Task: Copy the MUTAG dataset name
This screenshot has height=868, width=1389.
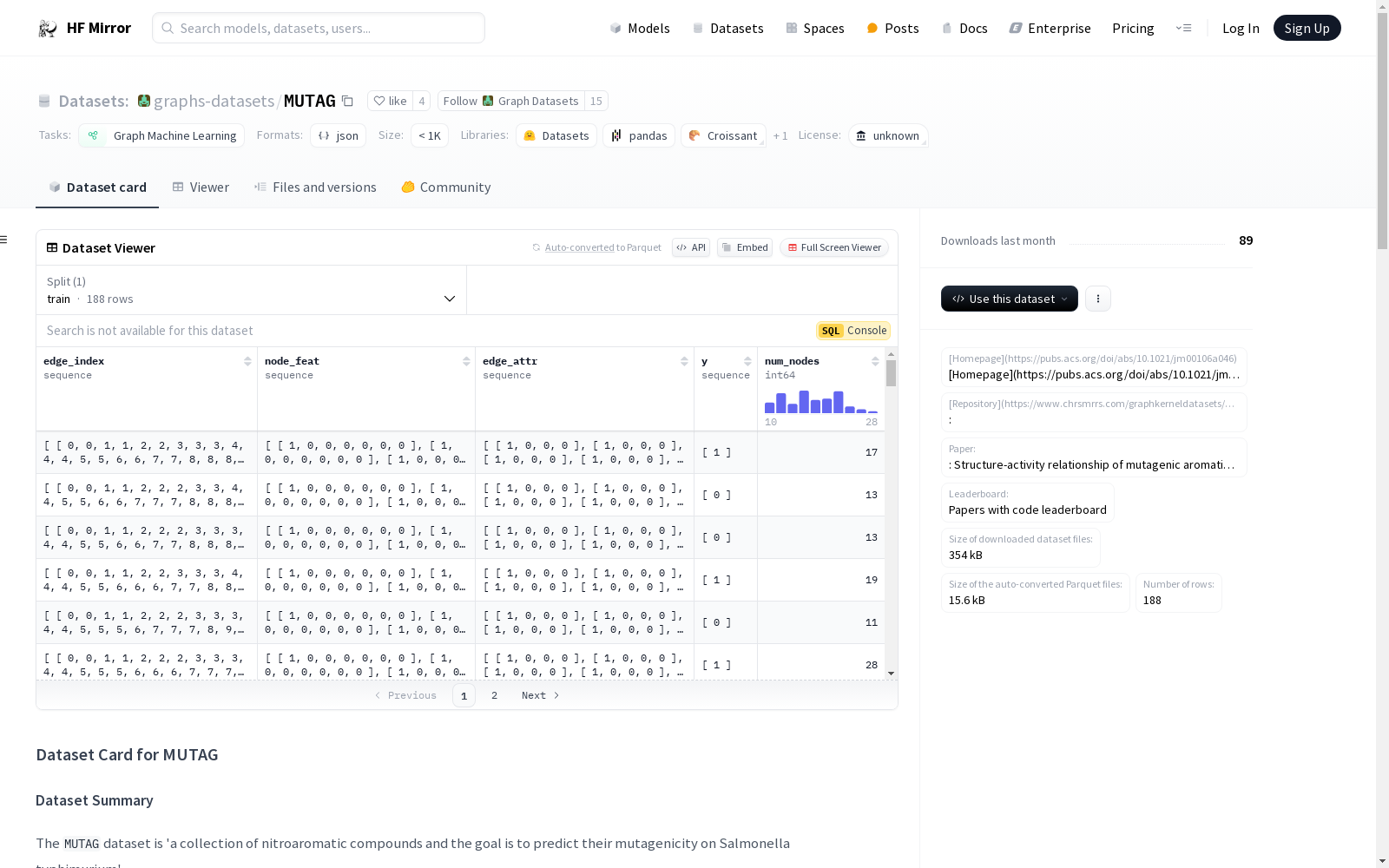Action: pos(347,101)
